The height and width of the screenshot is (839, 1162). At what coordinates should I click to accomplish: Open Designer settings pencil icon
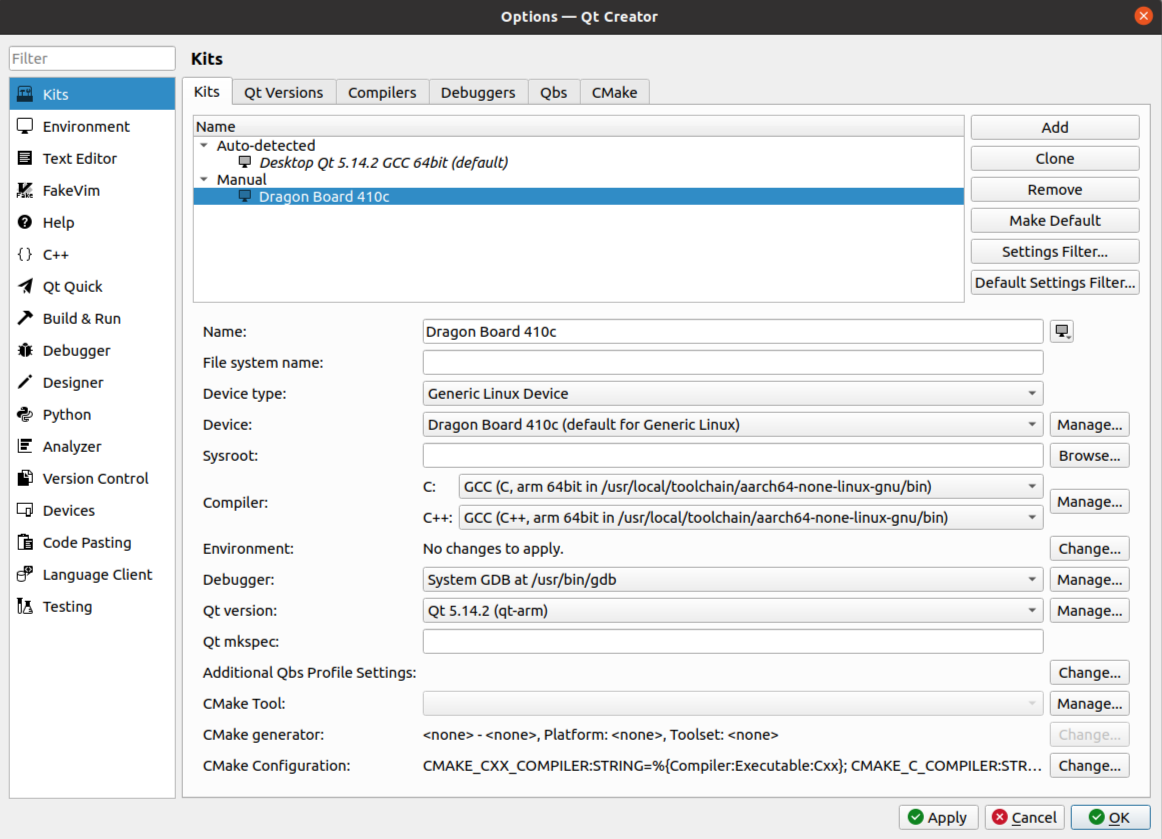pyautogui.click(x=25, y=382)
